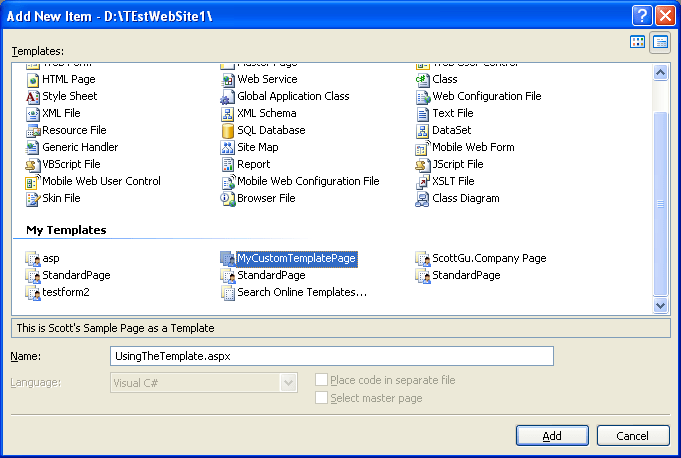Open the Language dropdown

tap(289, 383)
